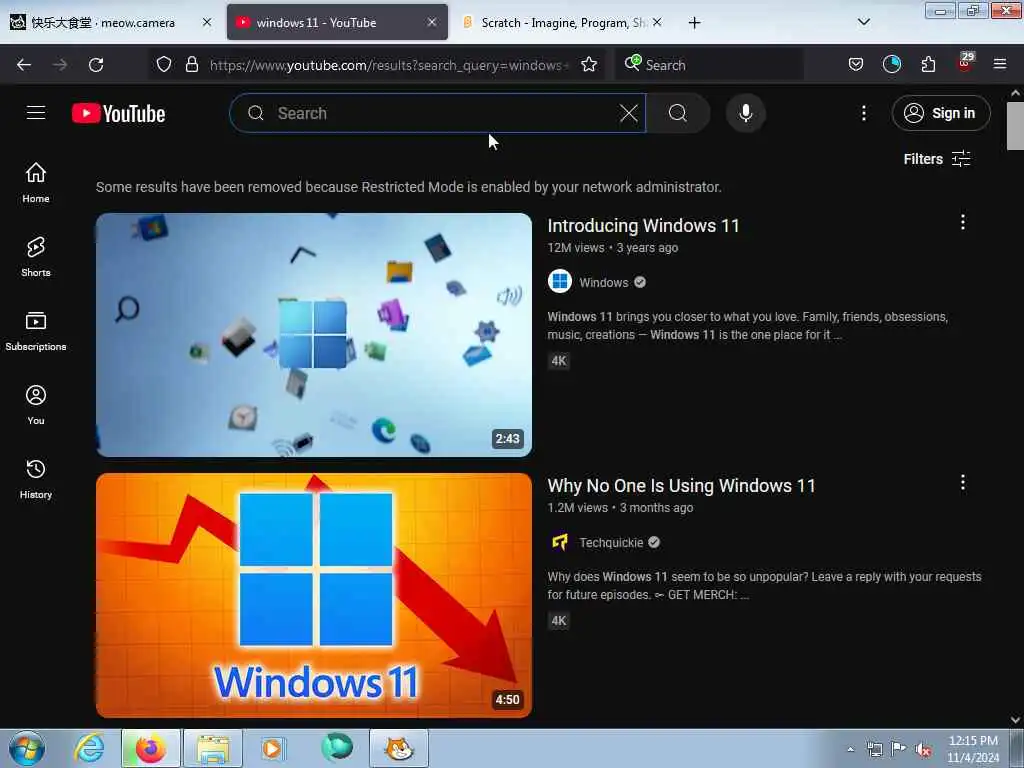Open Why No One Is Using Windows 11 title
Screen dimensions: 1024x768
[x=681, y=486]
